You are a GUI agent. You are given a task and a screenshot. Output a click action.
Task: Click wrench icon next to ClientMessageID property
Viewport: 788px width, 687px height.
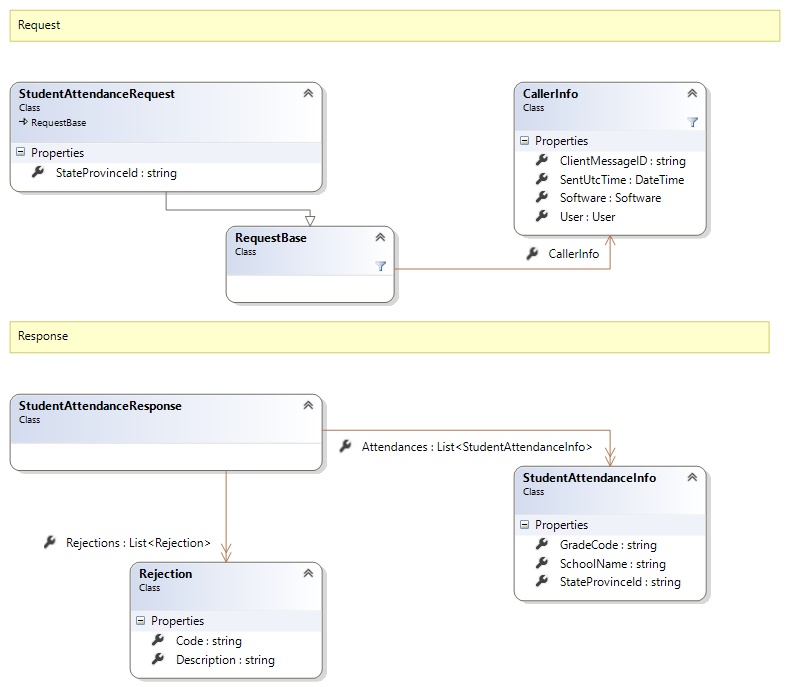pos(542,160)
